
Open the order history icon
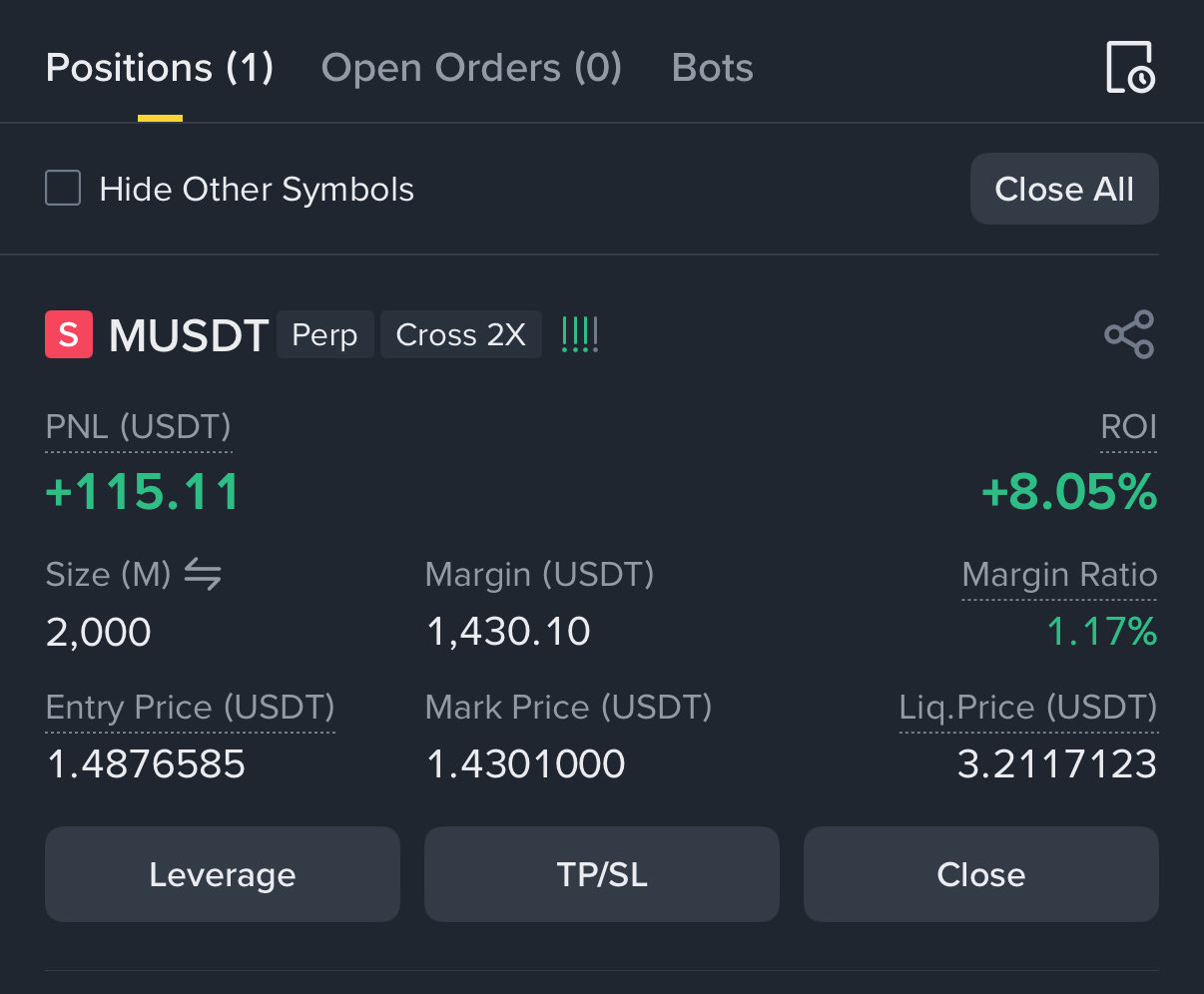(1130, 68)
